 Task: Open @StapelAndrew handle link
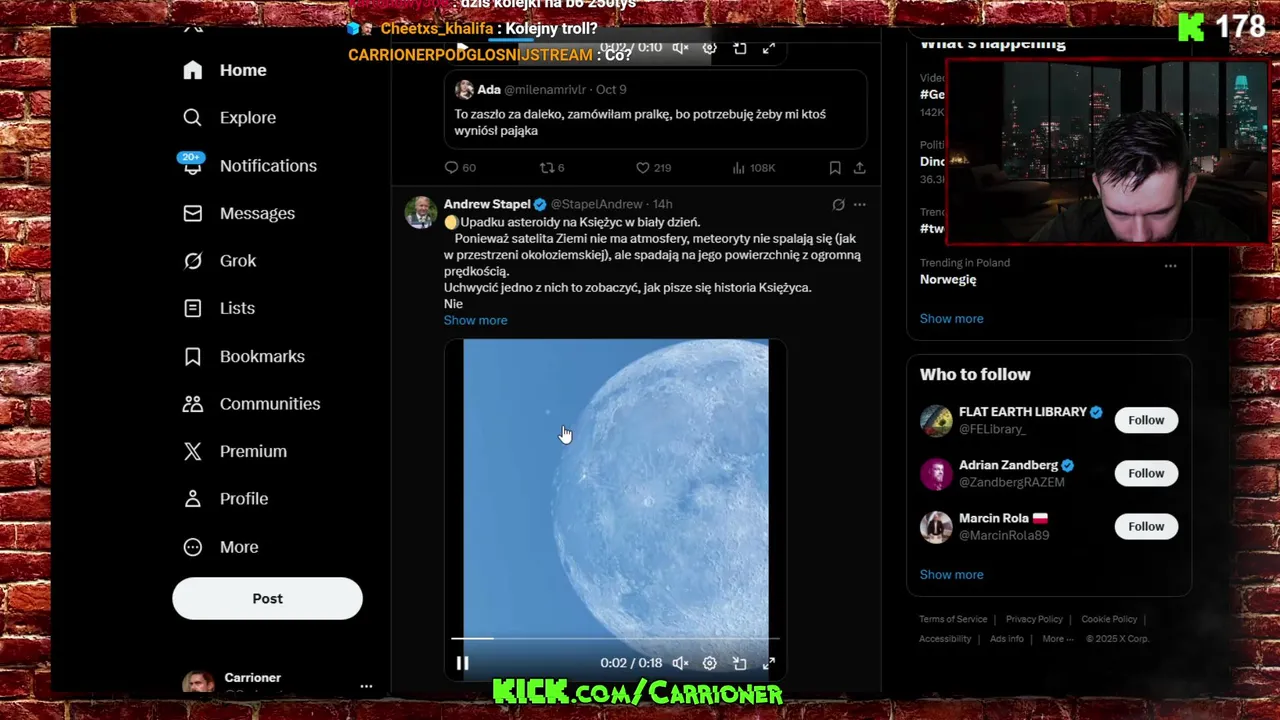(597, 204)
